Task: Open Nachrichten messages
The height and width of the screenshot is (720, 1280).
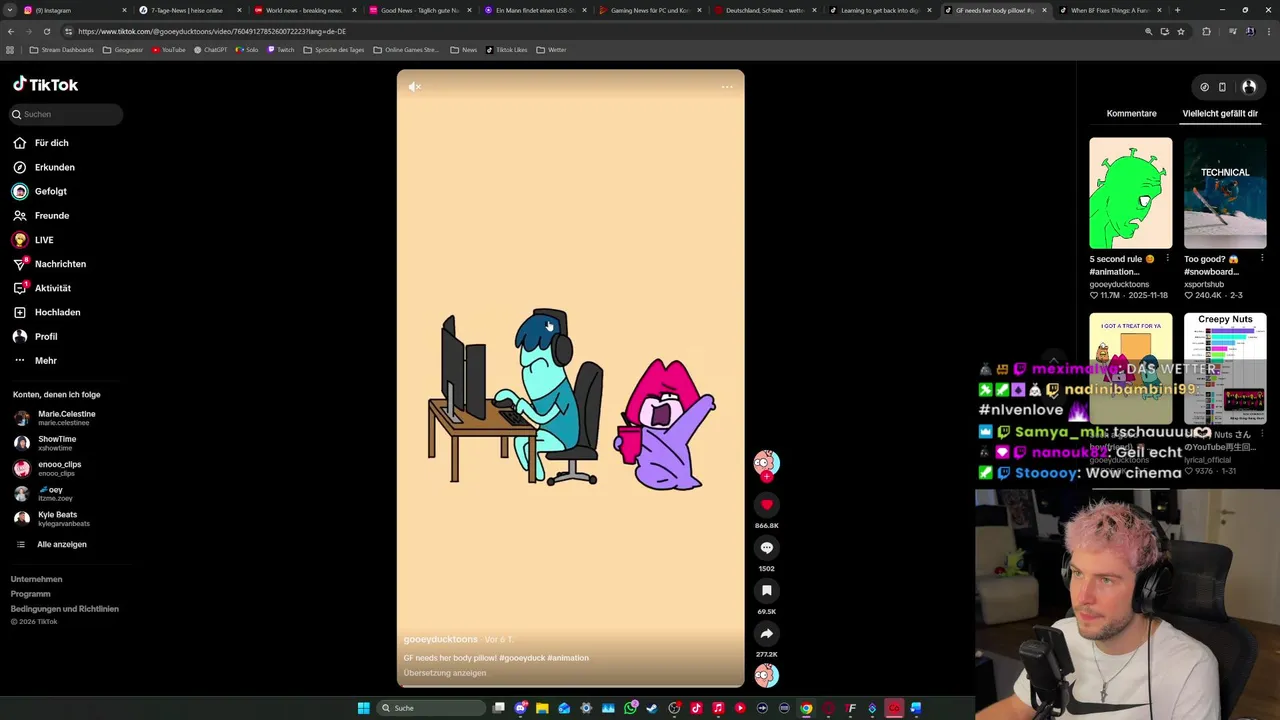Action: click(x=60, y=264)
